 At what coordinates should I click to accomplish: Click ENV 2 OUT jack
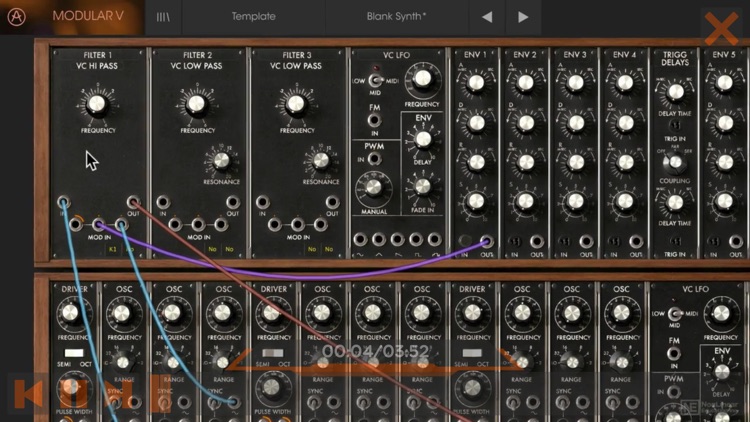(537, 241)
